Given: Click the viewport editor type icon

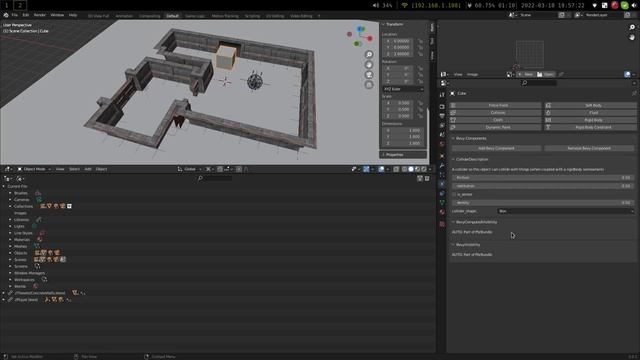Looking at the screenshot, I should (x=7, y=169).
